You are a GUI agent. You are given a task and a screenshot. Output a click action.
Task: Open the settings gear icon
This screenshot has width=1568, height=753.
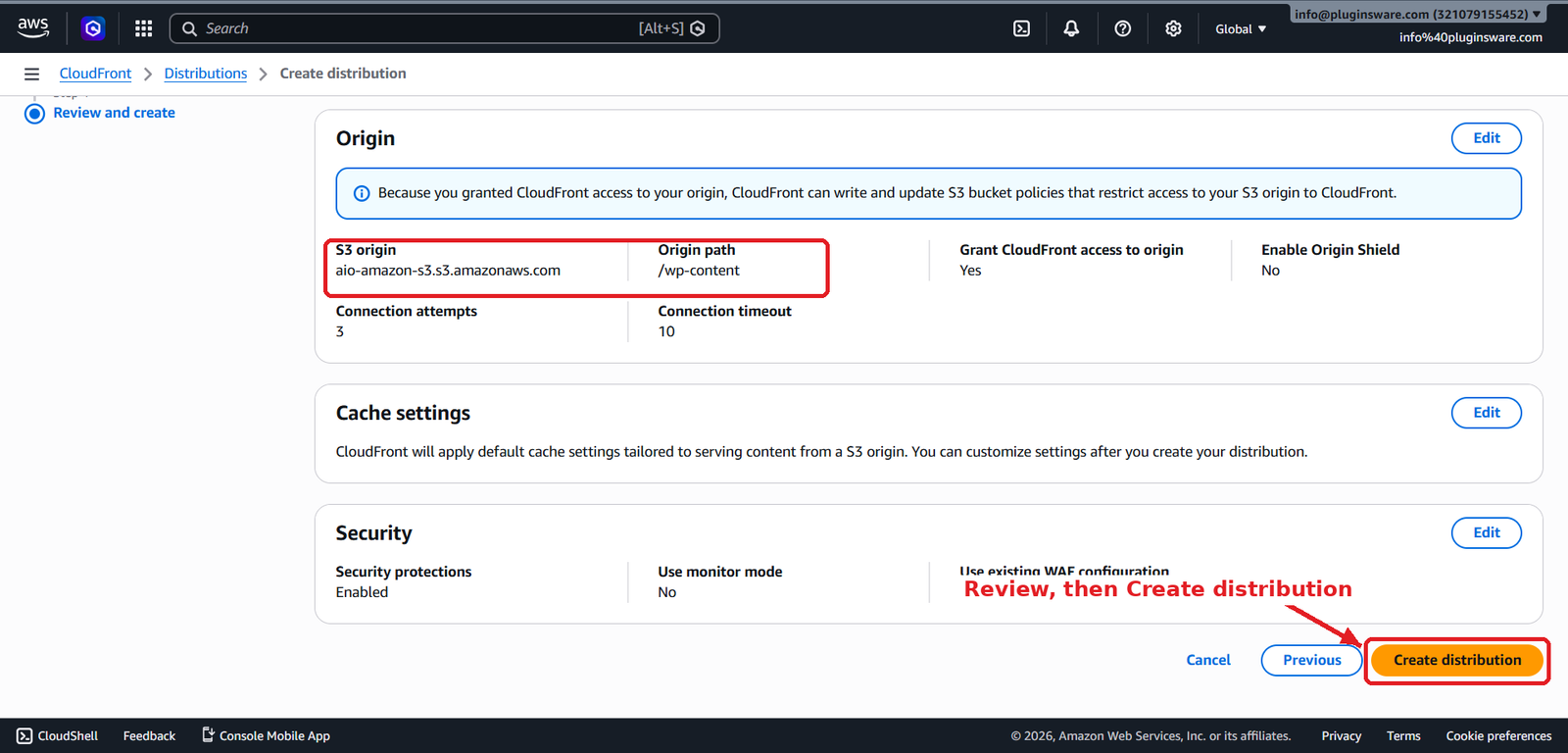pos(1173,28)
